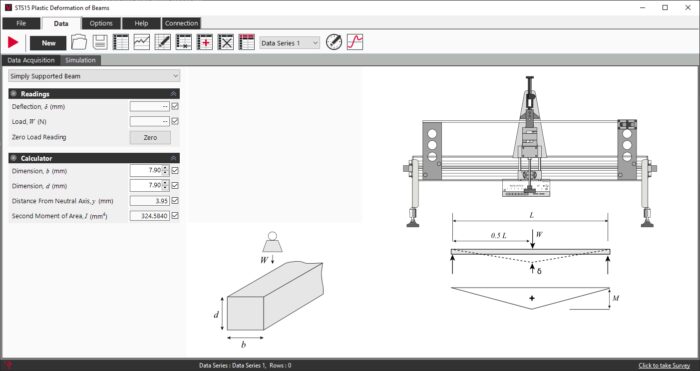The width and height of the screenshot is (700, 371).
Task: Click the add data series icon with red plus
Action: tap(205, 42)
